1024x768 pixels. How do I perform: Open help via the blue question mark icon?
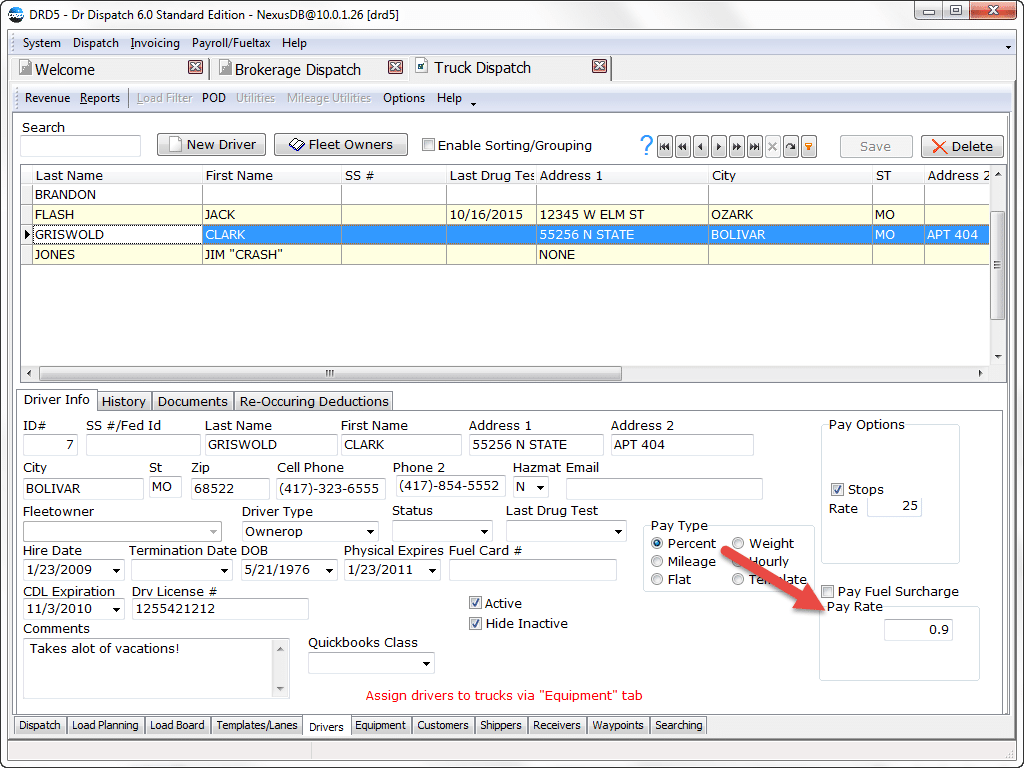coord(645,145)
